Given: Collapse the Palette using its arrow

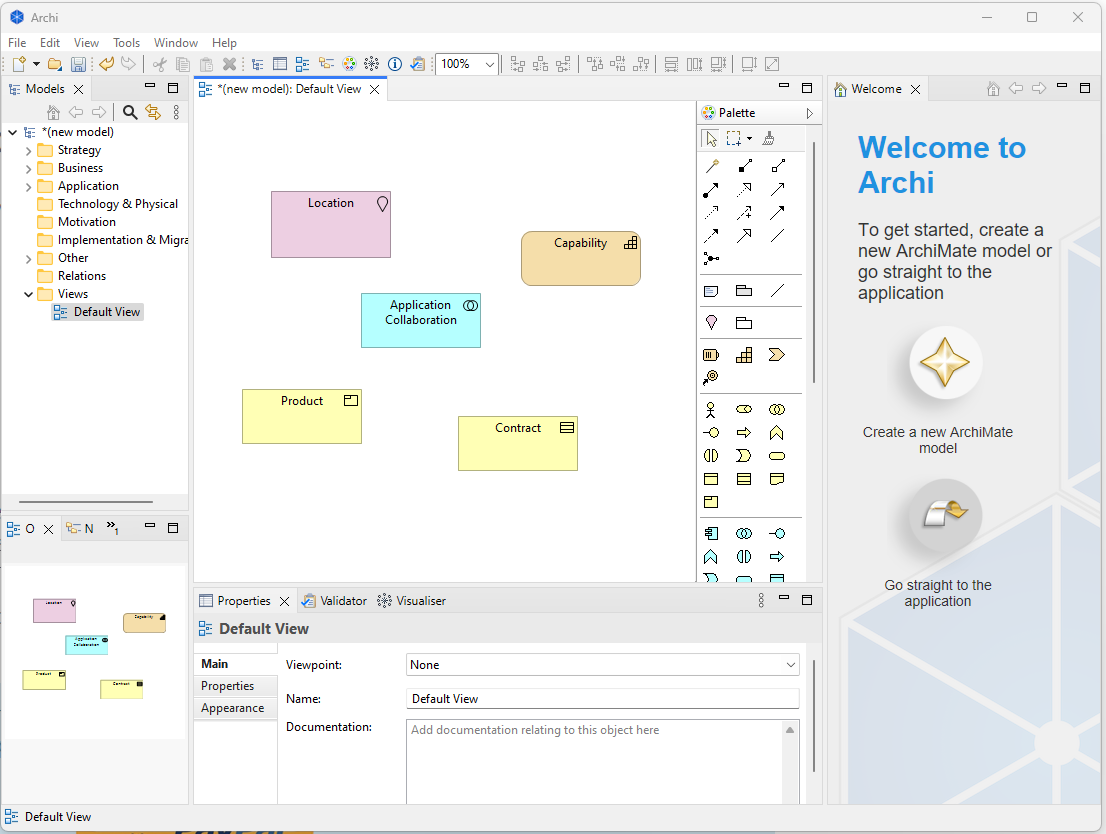Looking at the screenshot, I should click(810, 113).
